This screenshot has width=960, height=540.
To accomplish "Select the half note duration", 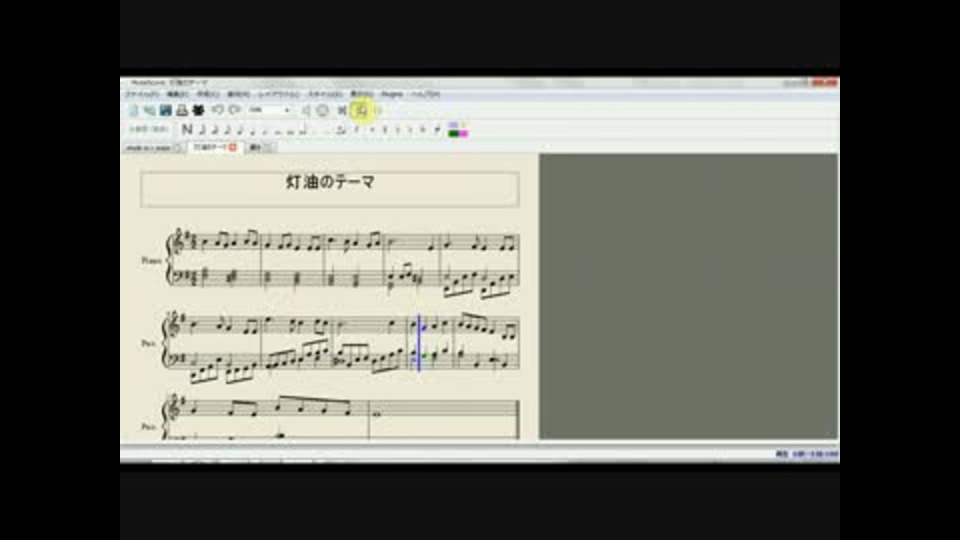I will tap(265, 130).
